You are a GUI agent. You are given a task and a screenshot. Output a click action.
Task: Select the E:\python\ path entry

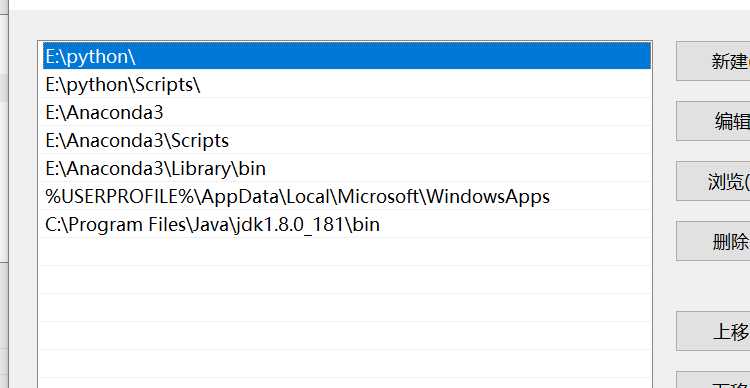click(347, 56)
